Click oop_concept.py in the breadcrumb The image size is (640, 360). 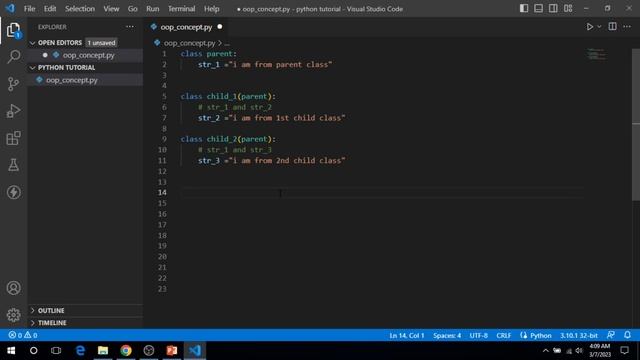click(x=189, y=43)
